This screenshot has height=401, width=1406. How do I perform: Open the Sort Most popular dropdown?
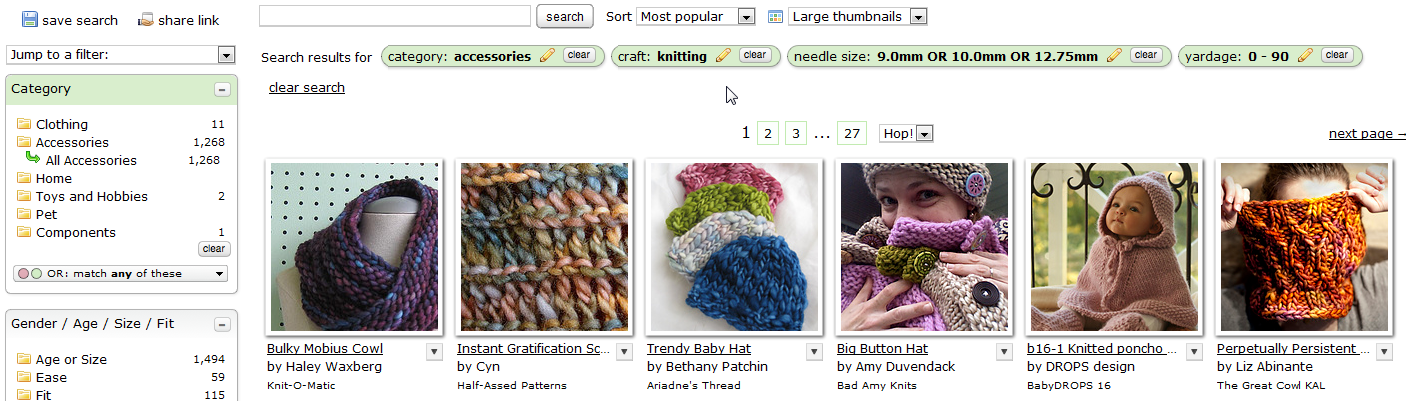click(696, 16)
